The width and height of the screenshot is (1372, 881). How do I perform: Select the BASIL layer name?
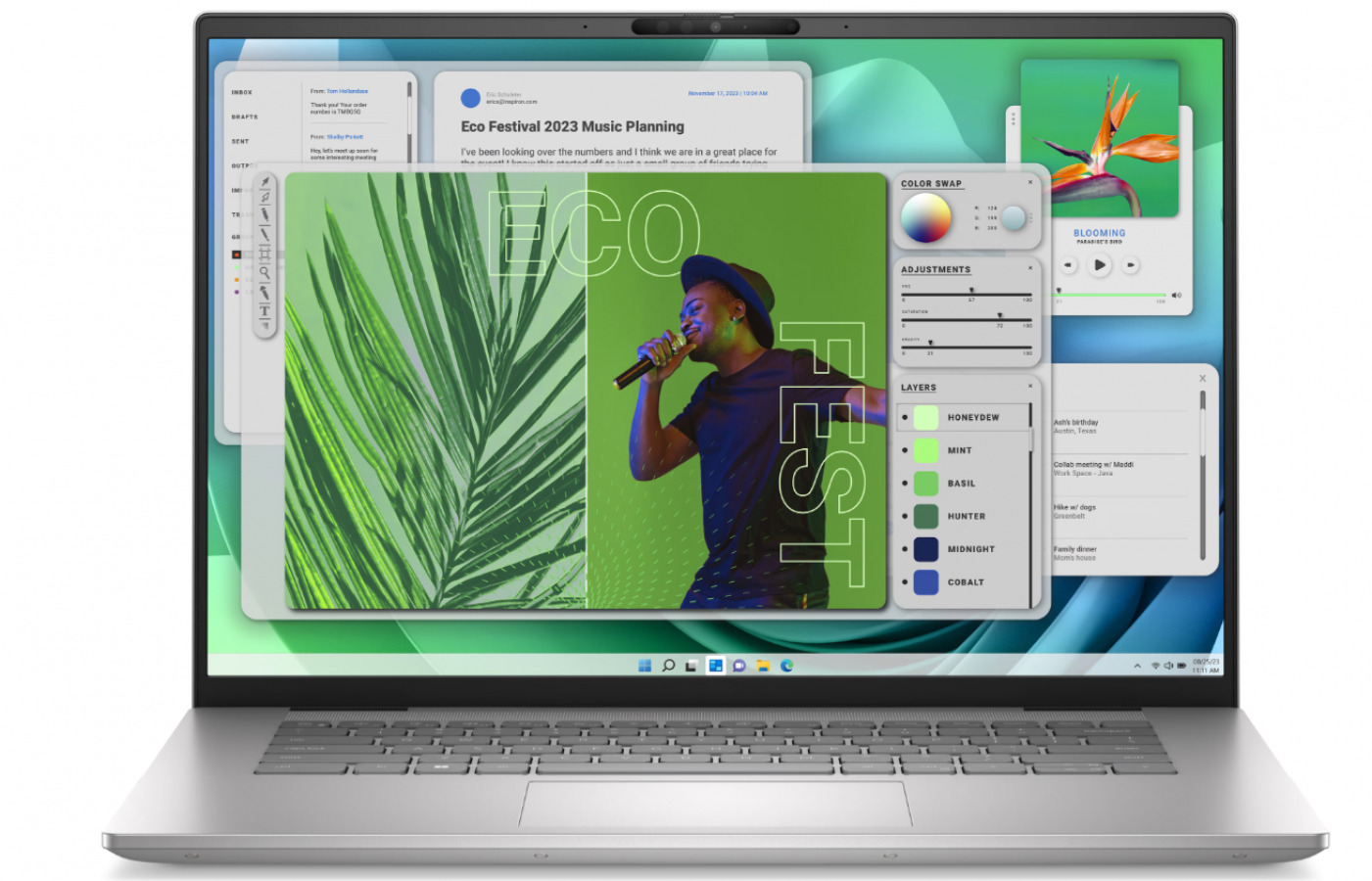click(x=962, y=484)
